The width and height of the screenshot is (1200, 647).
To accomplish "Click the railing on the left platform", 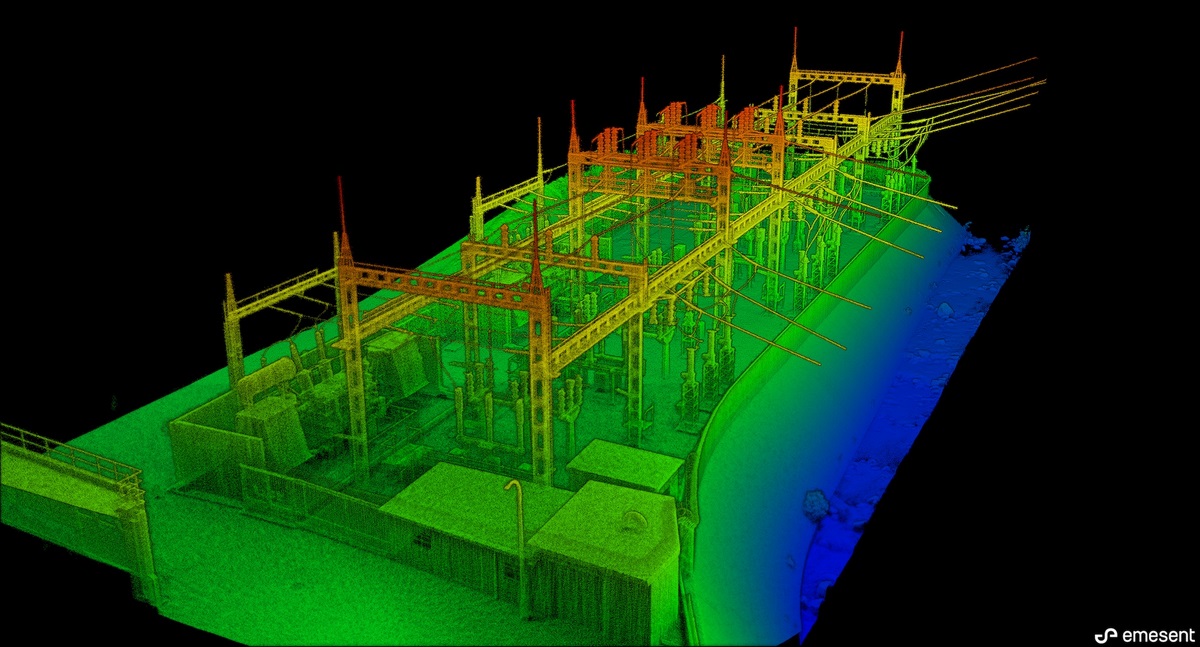I will point(70,455).
